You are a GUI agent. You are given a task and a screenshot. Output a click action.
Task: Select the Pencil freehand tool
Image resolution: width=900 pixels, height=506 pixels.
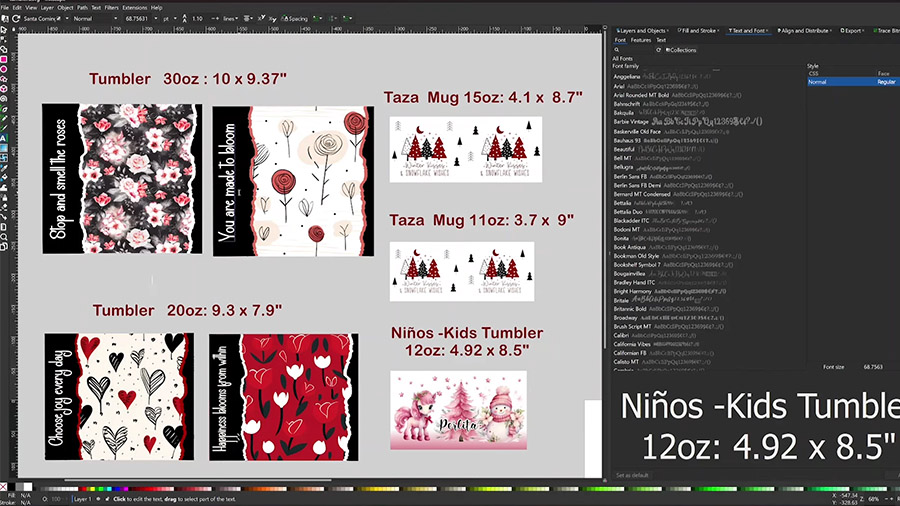[x=4, y=118]
